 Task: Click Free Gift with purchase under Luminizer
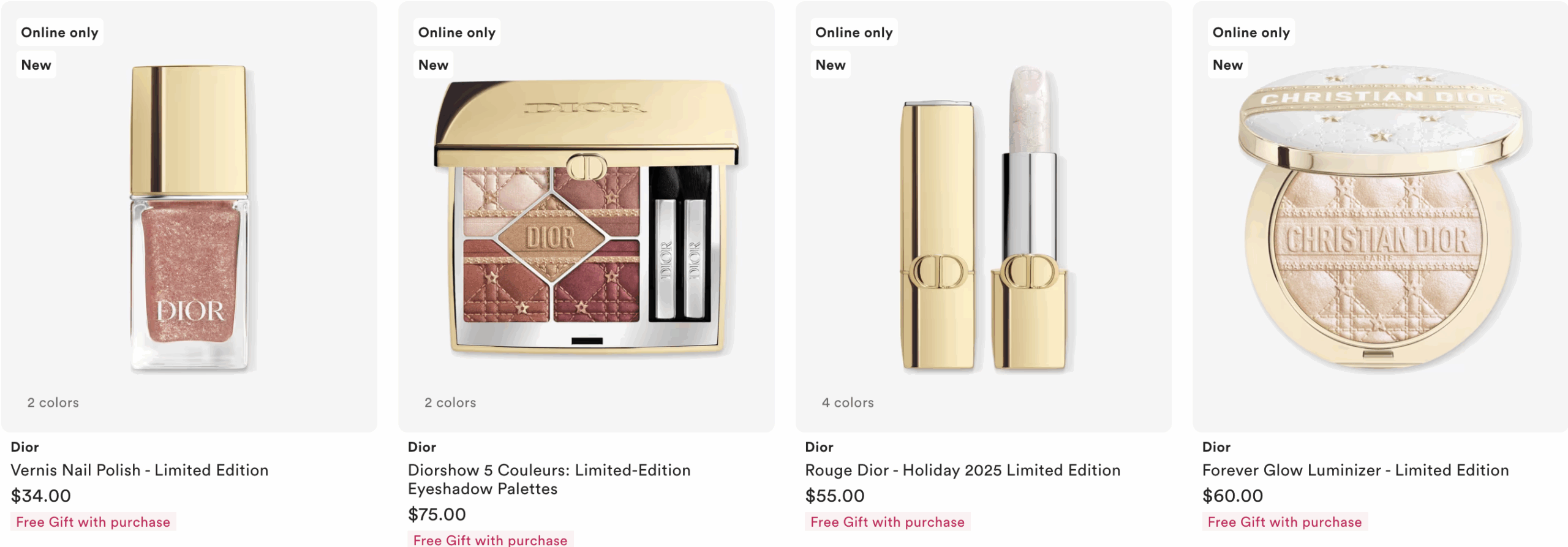pyautogui.click(x=1285, y=522)
